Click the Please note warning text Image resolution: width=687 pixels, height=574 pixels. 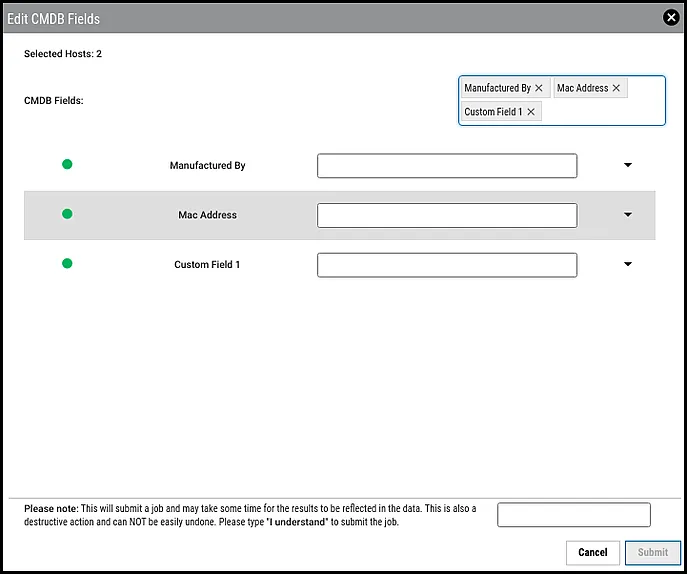[250, 515]
